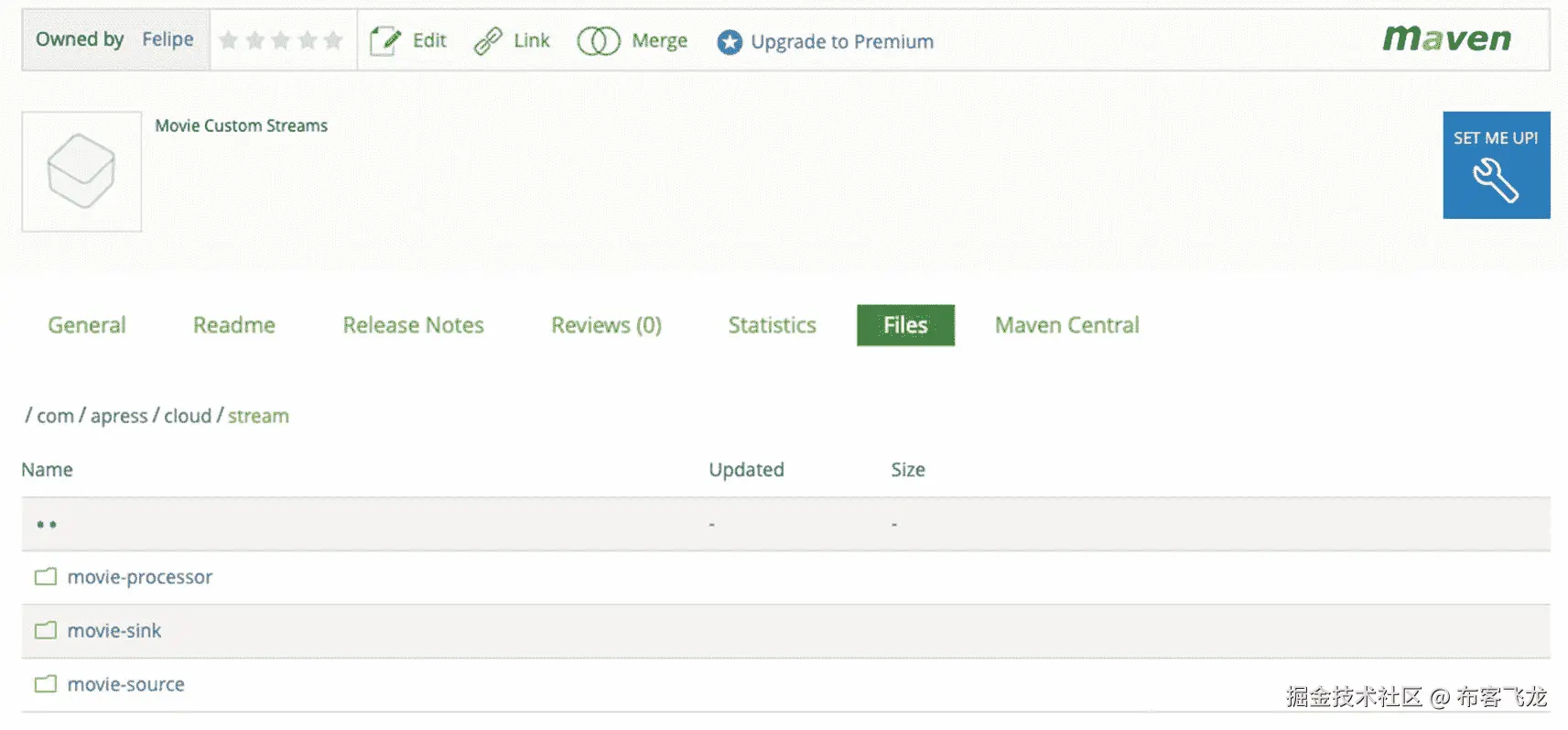Open the movie-processor folder name

pos(140,577)
